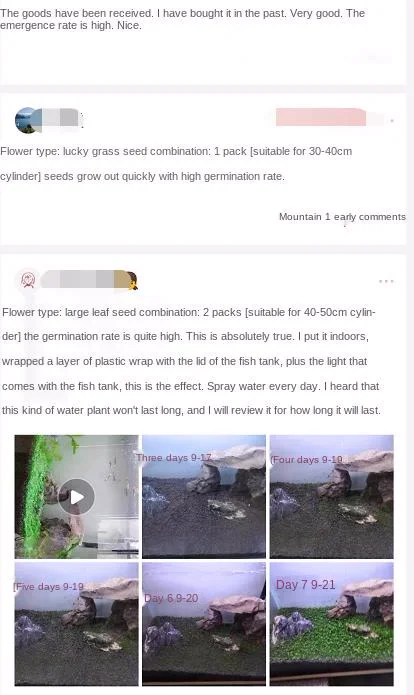The height and width of the screenshot is (695, 414).
Task: Select the blurred username of third reviewer
Action: 77,279
